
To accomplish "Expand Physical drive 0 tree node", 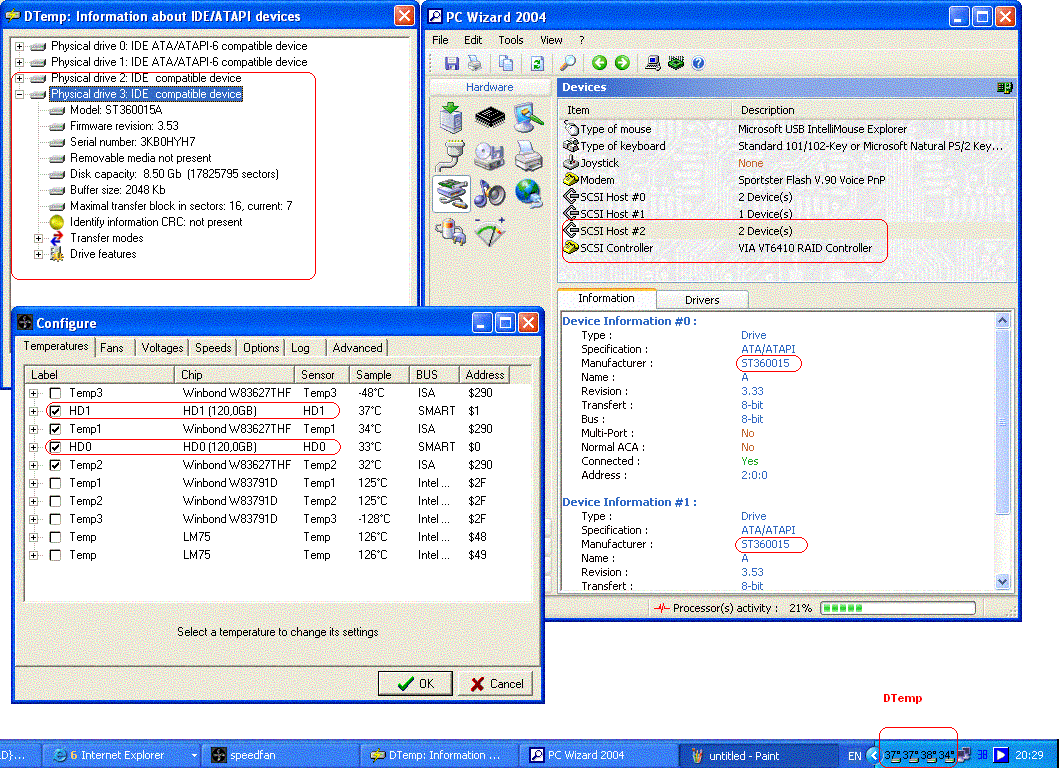I will (20, 46).
